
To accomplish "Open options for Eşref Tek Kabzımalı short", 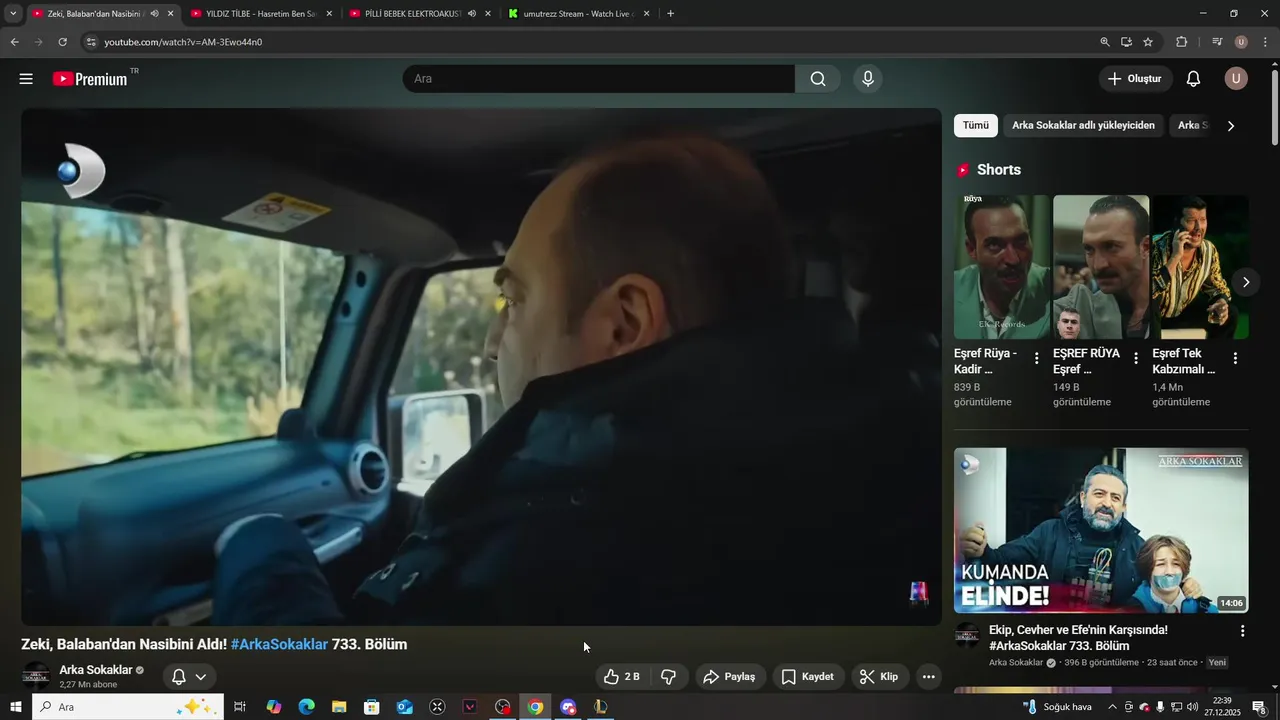I will 1235,358.
